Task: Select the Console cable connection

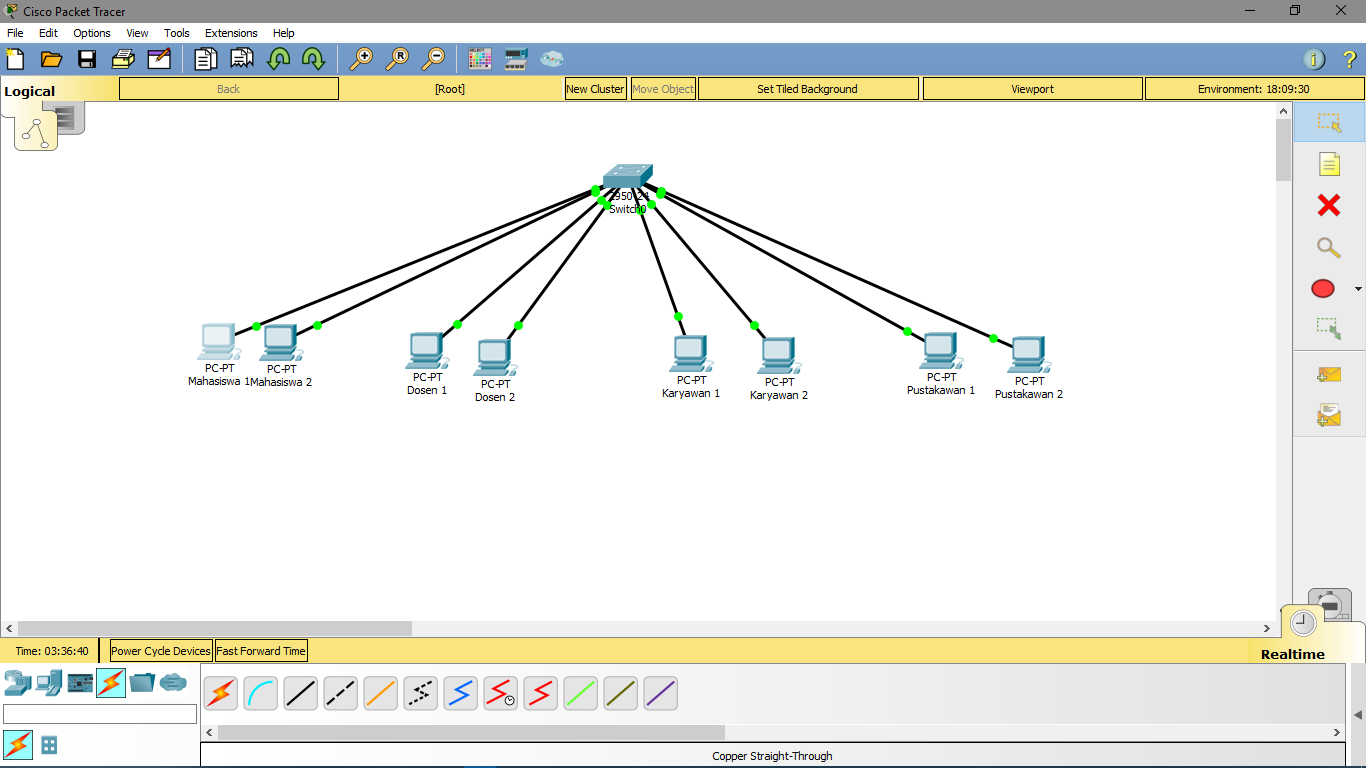Action: tap(260, 692)
